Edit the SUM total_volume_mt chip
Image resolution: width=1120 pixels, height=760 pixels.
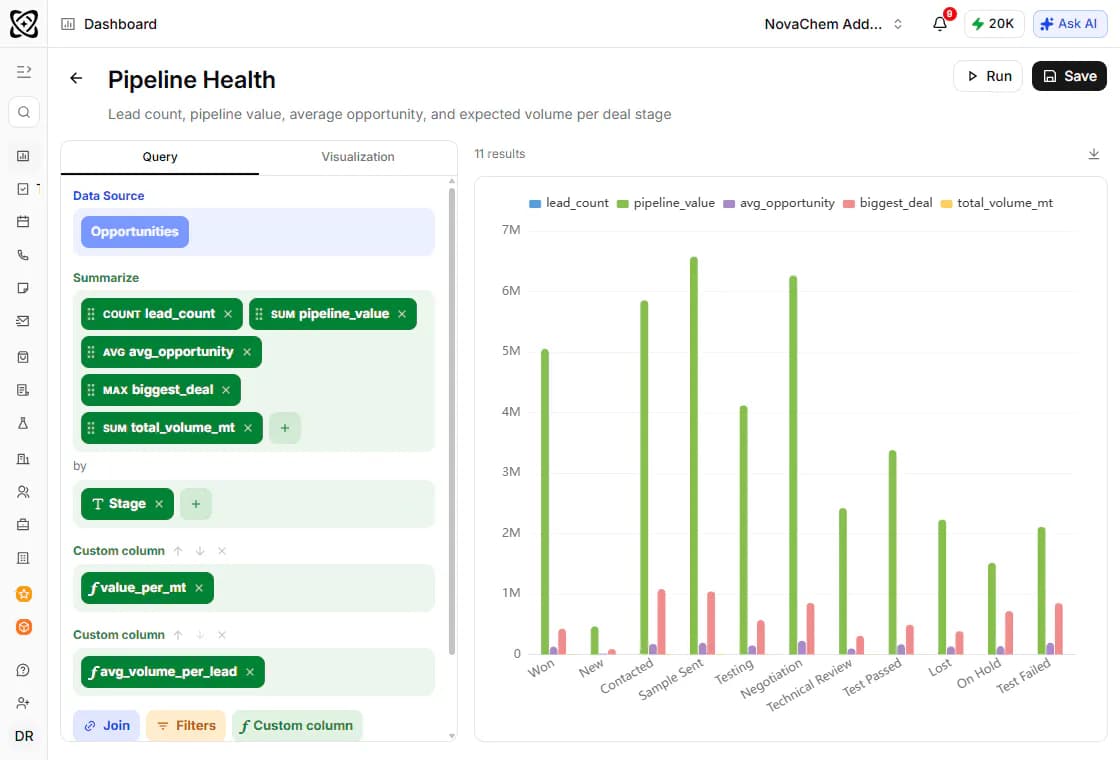pos(169,428)
